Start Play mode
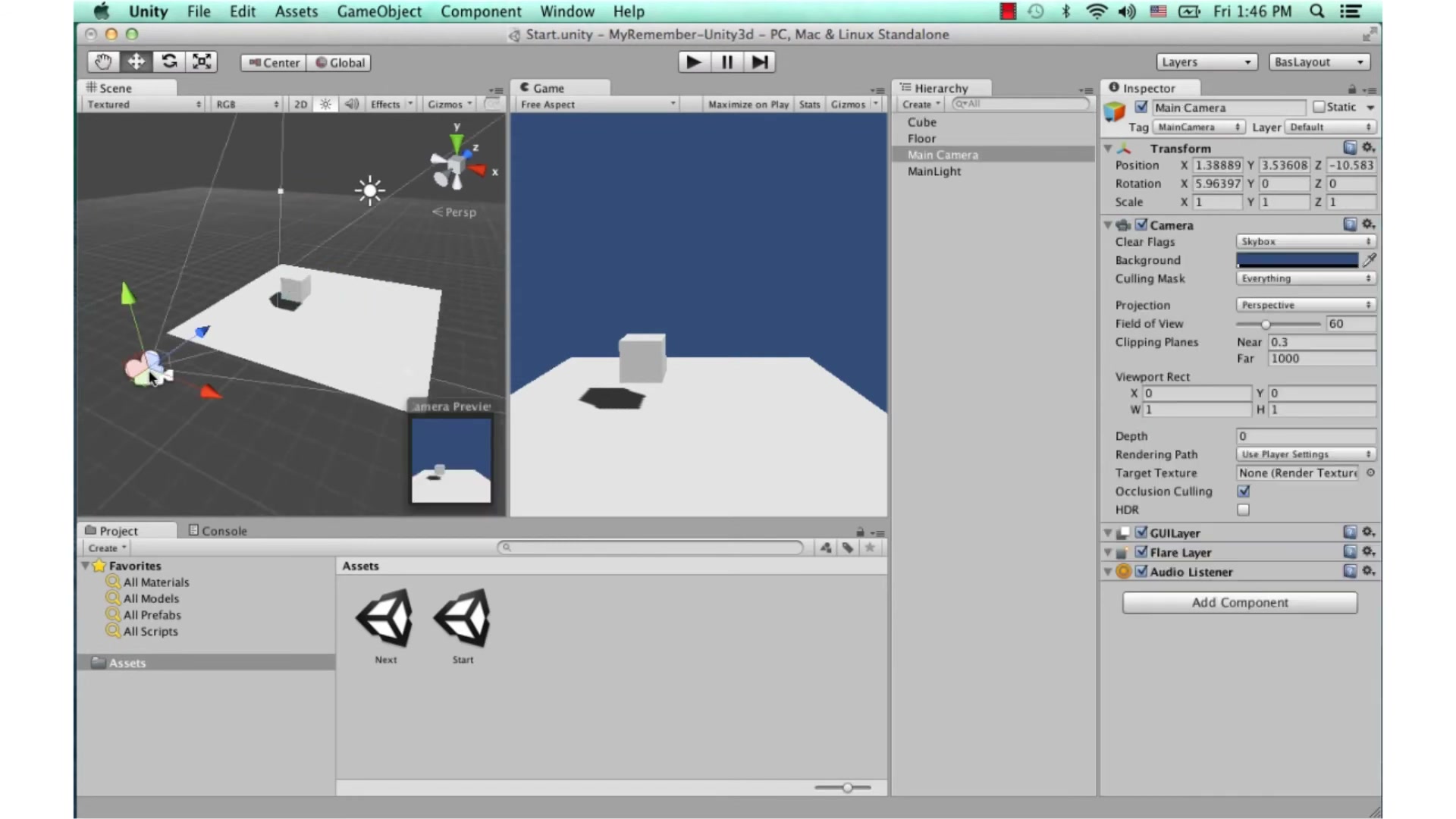Screen dimensions: 1456x819 click(693, 62)
